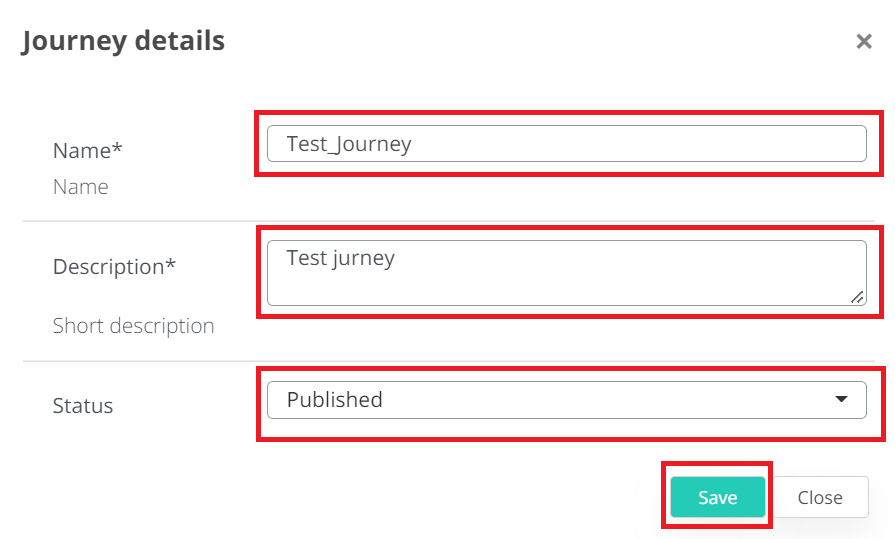
Task: Save the journey details
Action: click(x=717, y=497)
